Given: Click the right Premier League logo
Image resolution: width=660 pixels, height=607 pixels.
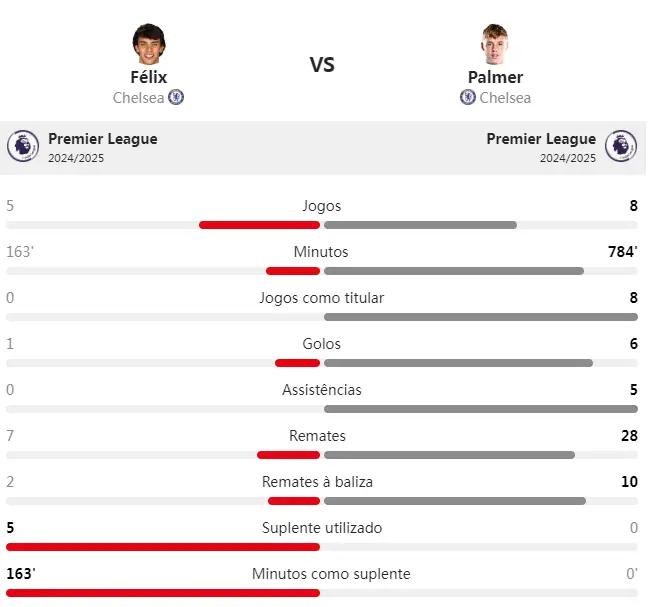Looking at the screenshot, I should coord(621,146).
